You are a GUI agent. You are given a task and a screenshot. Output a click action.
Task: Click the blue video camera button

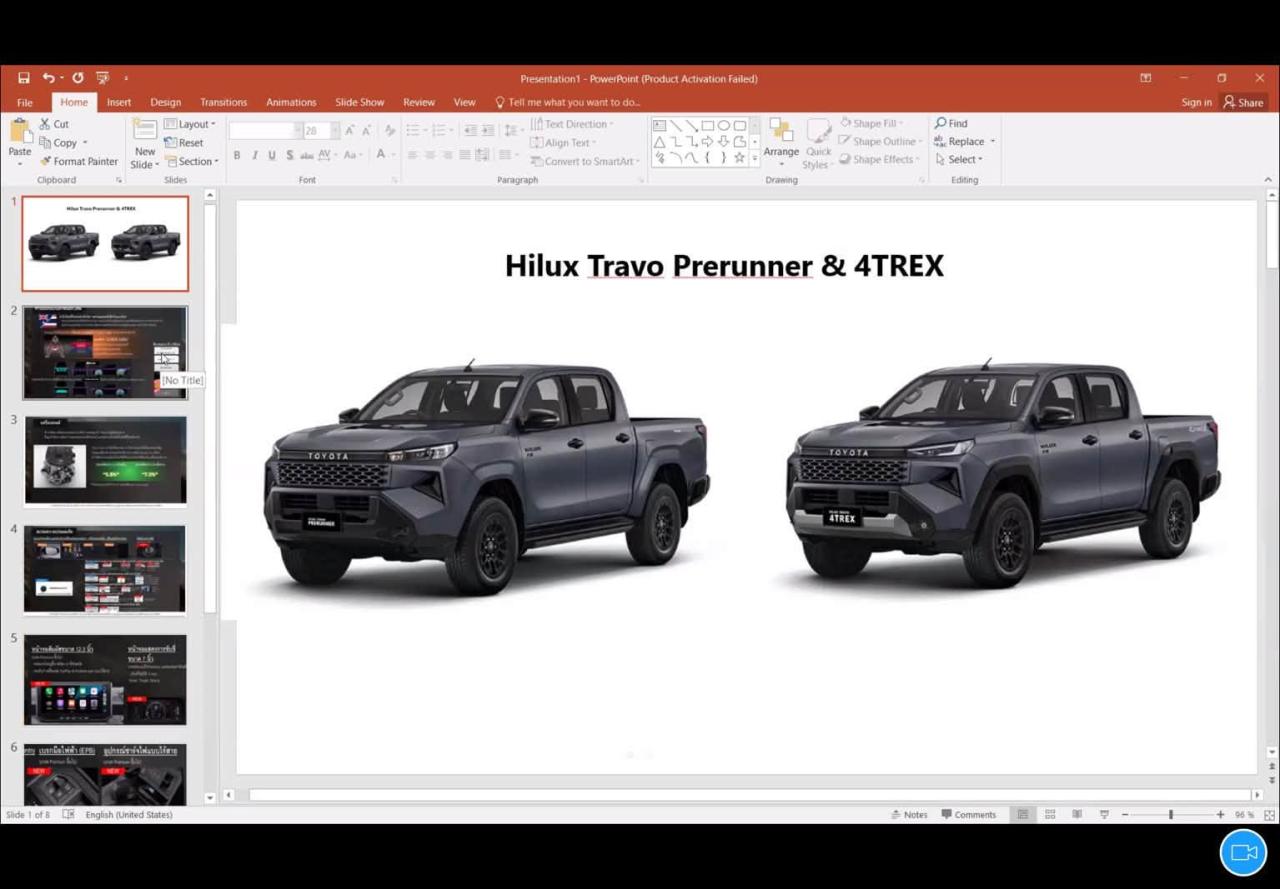pos(1243,852)
